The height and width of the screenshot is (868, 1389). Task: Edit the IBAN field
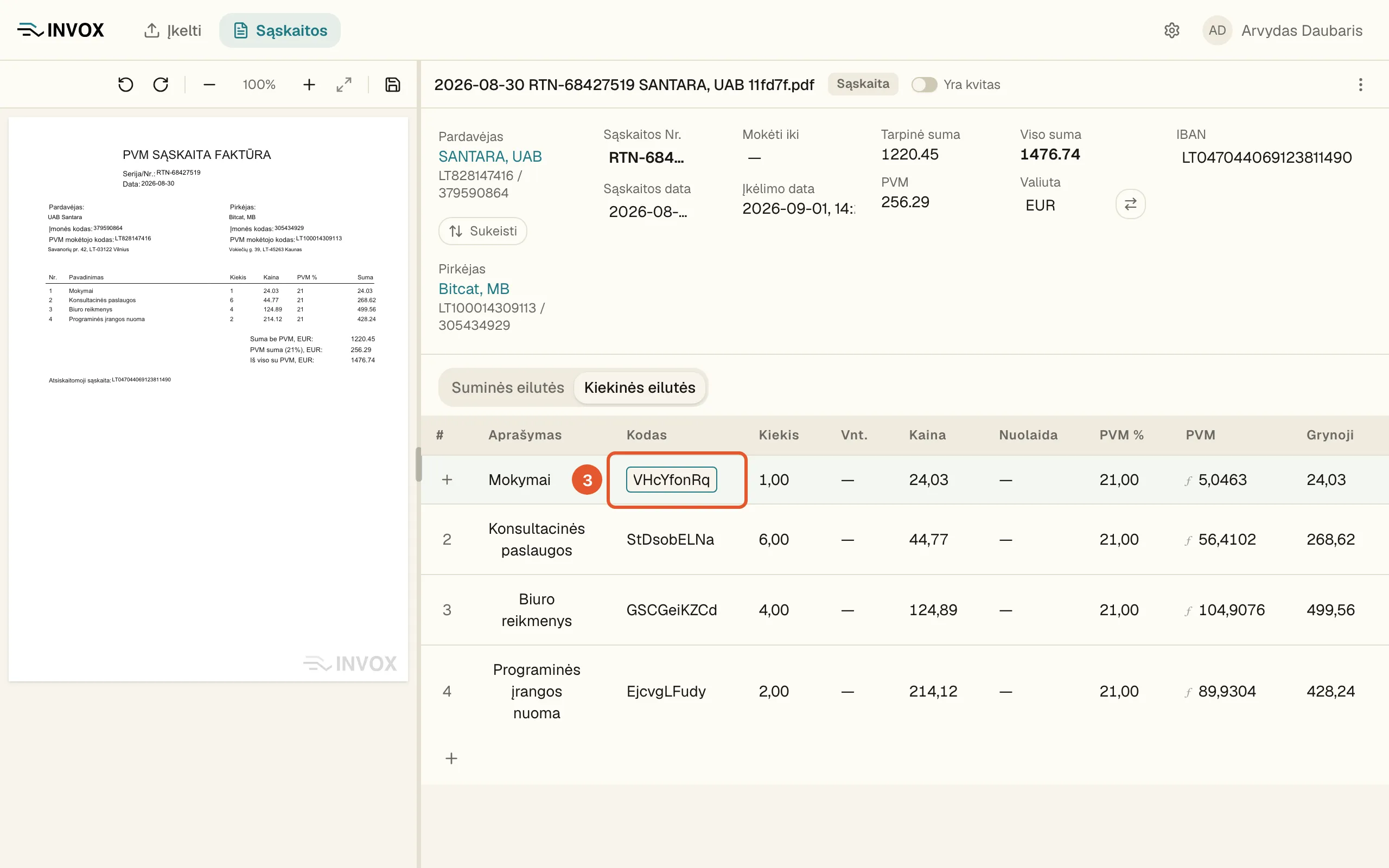pyautogui.click(x=1267, y=157)
